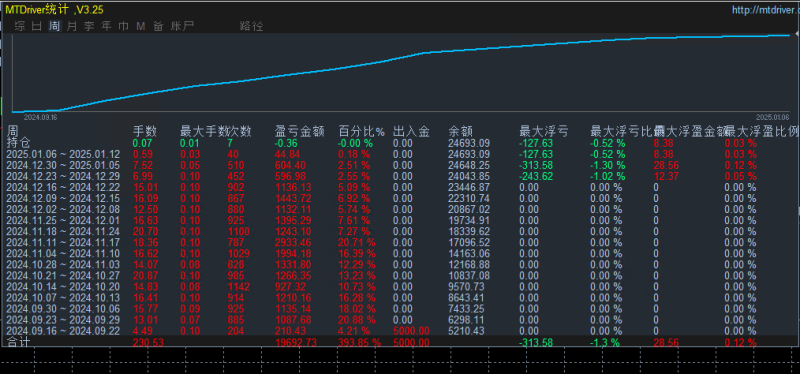Image resolution: width=800 pixels, height=374 pixels.
Task: Click the balance value 5210.43
Action: pyautogui.click(x=466, y=331)
